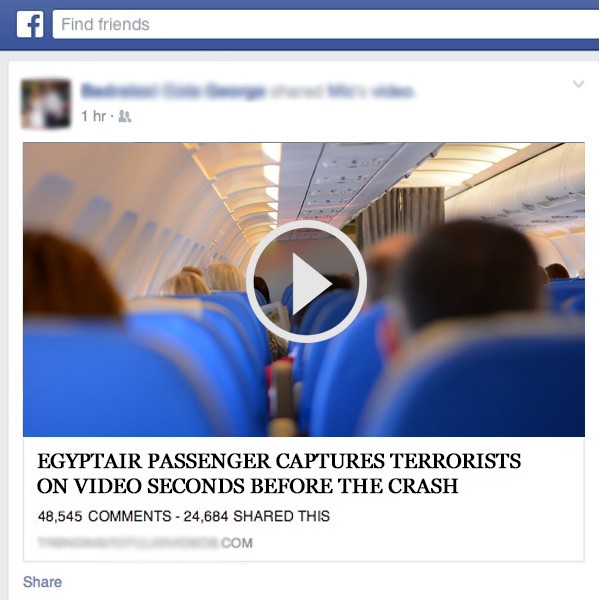Click the headline line ON VIDEO SECONDS BEFORE THE CRASH
599x600 pixels.
click(x=247, y=486)
